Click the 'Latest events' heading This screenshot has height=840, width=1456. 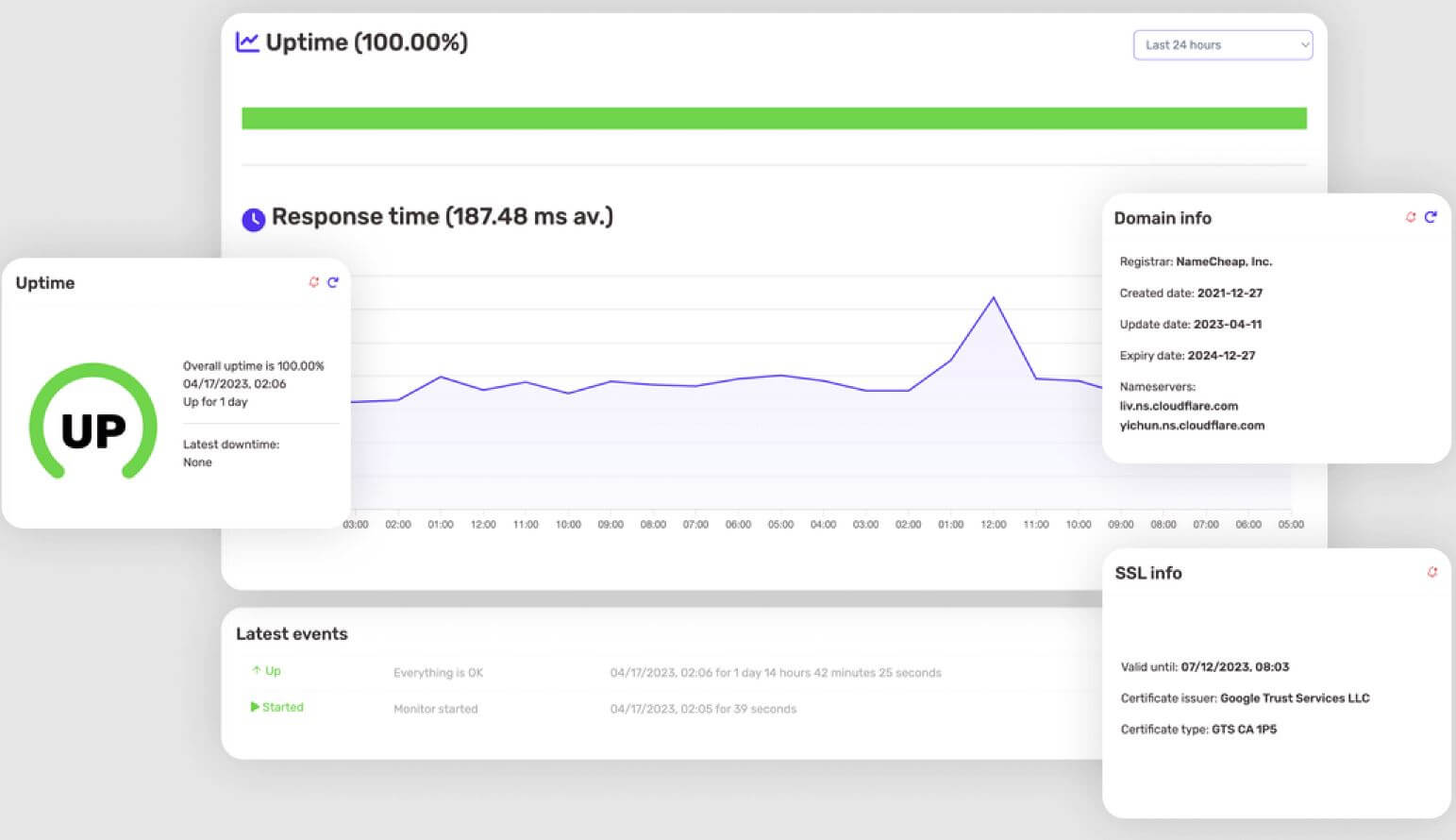tap(292, 634)
